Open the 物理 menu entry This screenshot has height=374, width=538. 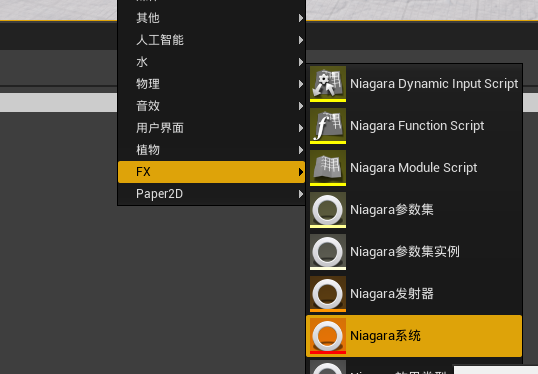(x=211, y=84)
